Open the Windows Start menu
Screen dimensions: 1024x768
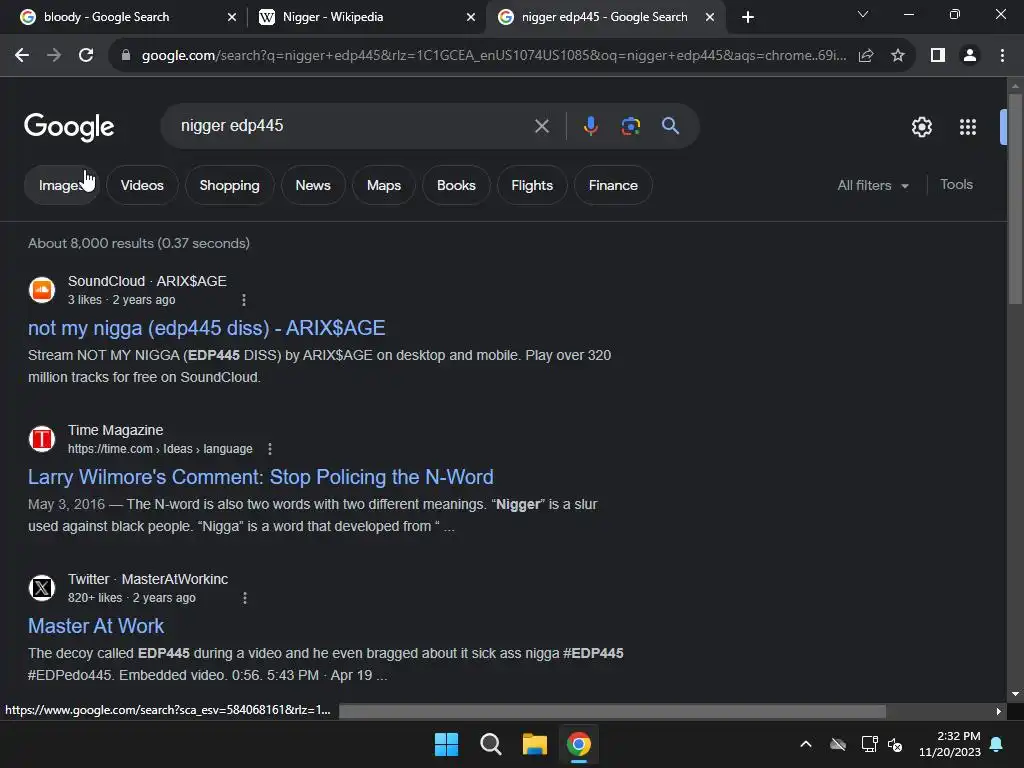click(447, 744)
